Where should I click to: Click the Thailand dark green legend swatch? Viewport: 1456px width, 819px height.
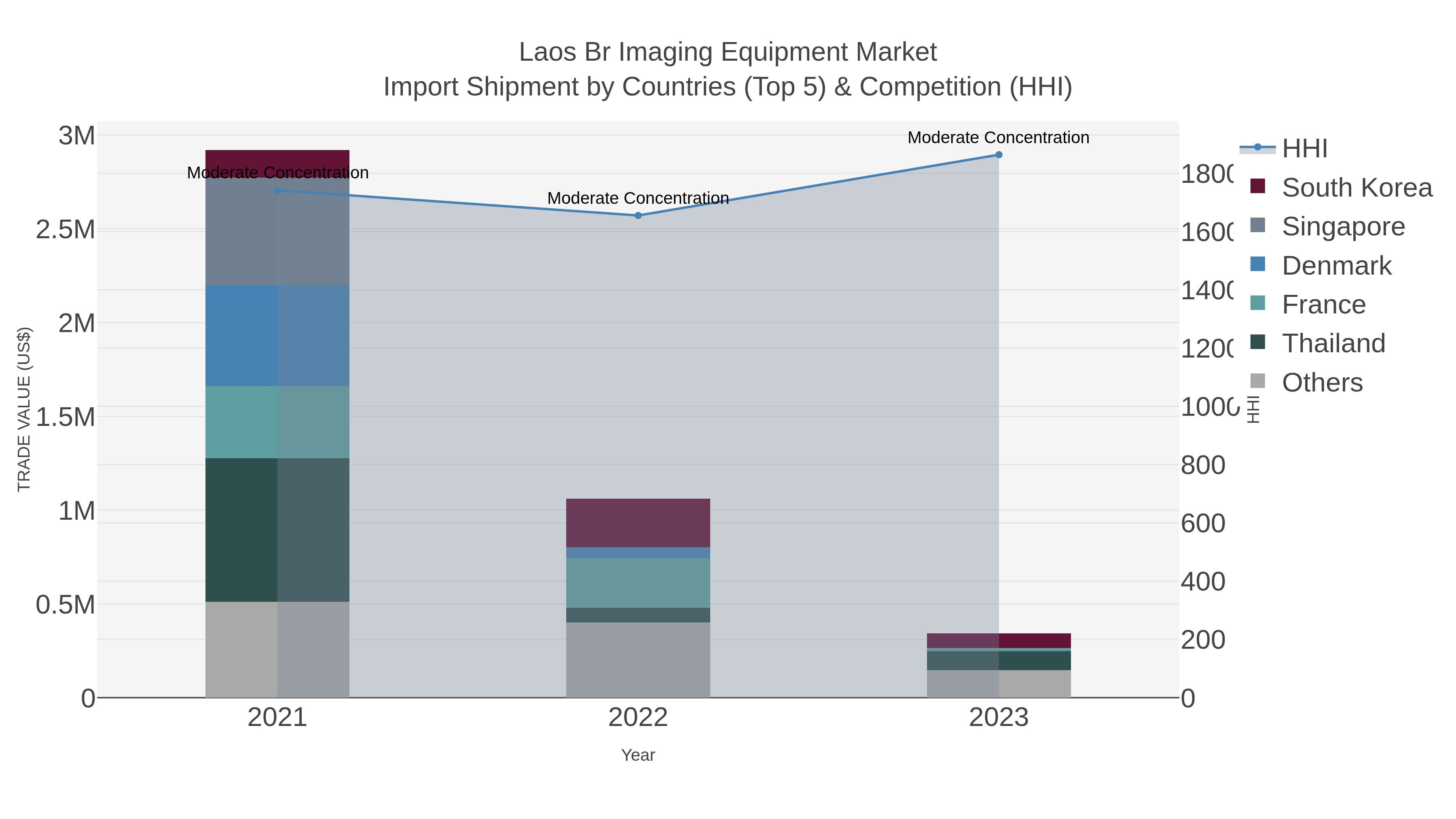pyautogui.click(x=1257, y=341)
